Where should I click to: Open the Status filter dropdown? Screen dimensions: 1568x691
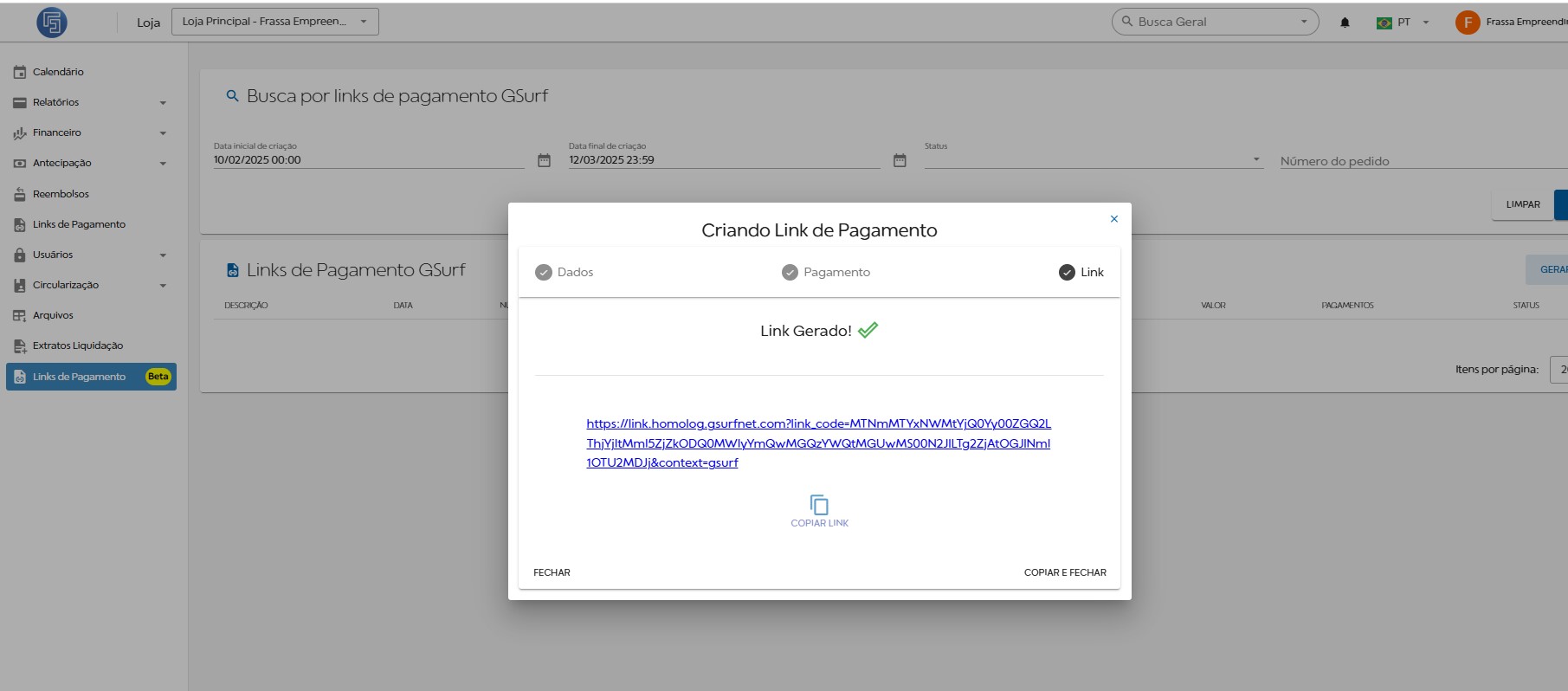(1092, 160)
